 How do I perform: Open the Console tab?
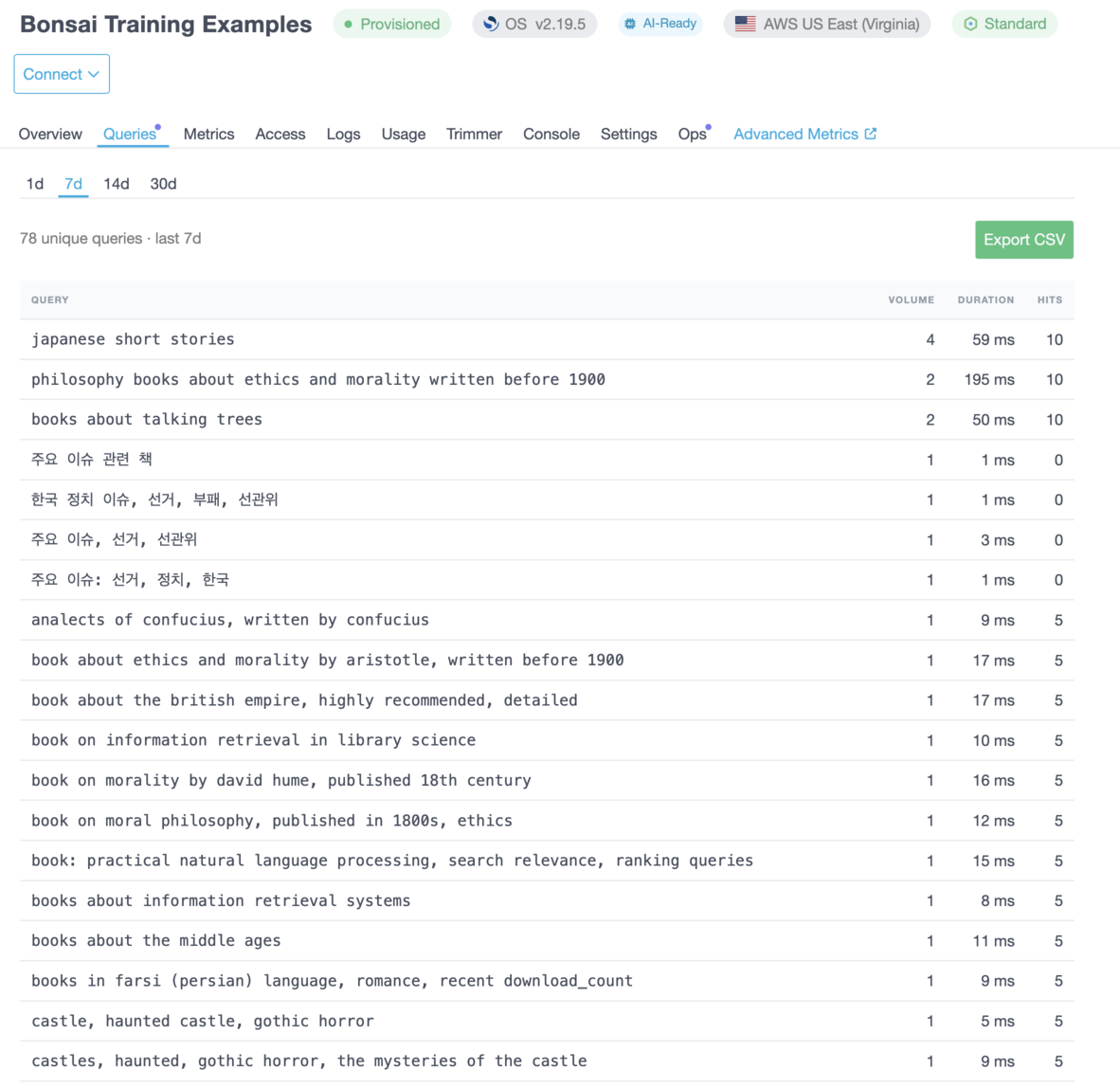point(551,134)
